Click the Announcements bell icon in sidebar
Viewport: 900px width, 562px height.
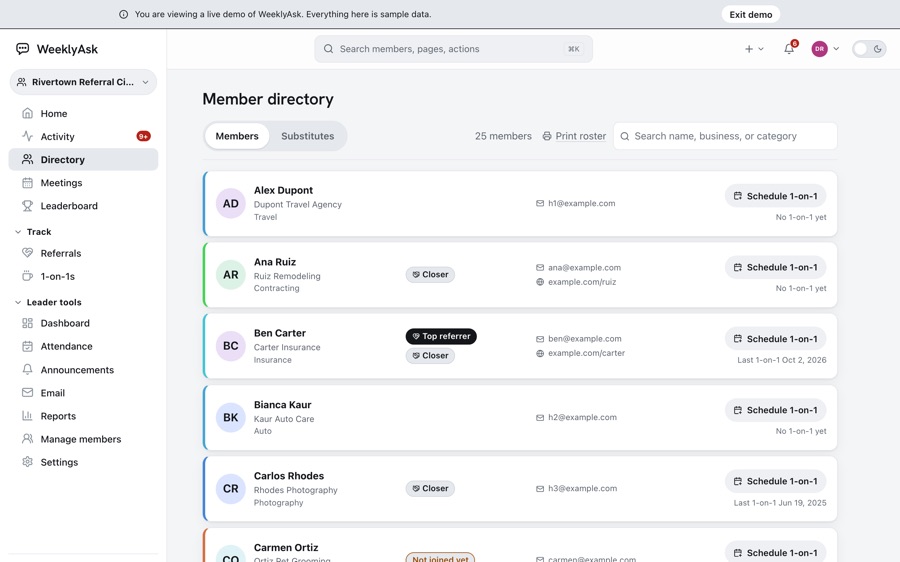pyautogui.click(x=27, y=370)
